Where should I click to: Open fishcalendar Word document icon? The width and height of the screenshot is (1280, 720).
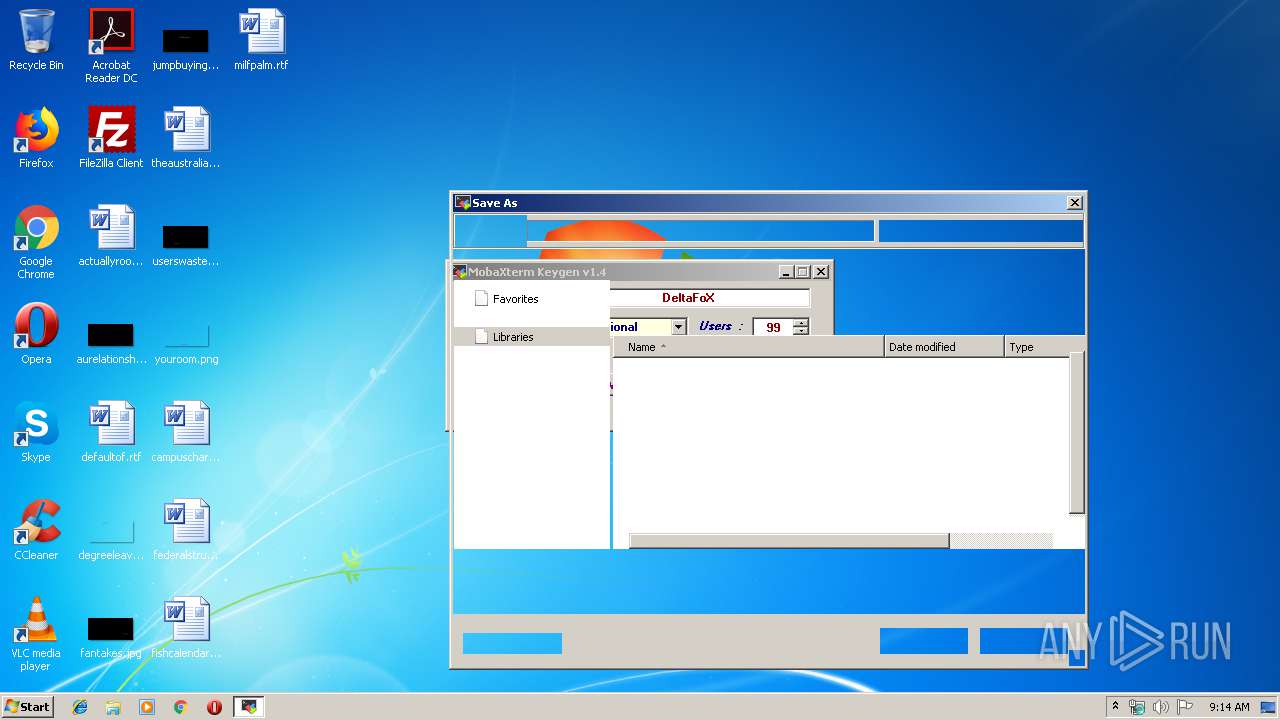186,629
